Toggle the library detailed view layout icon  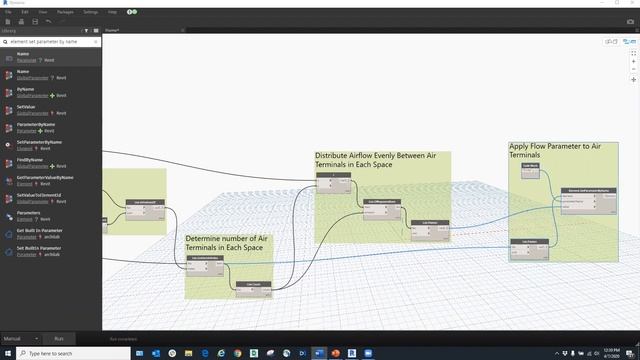click(96, 31)
